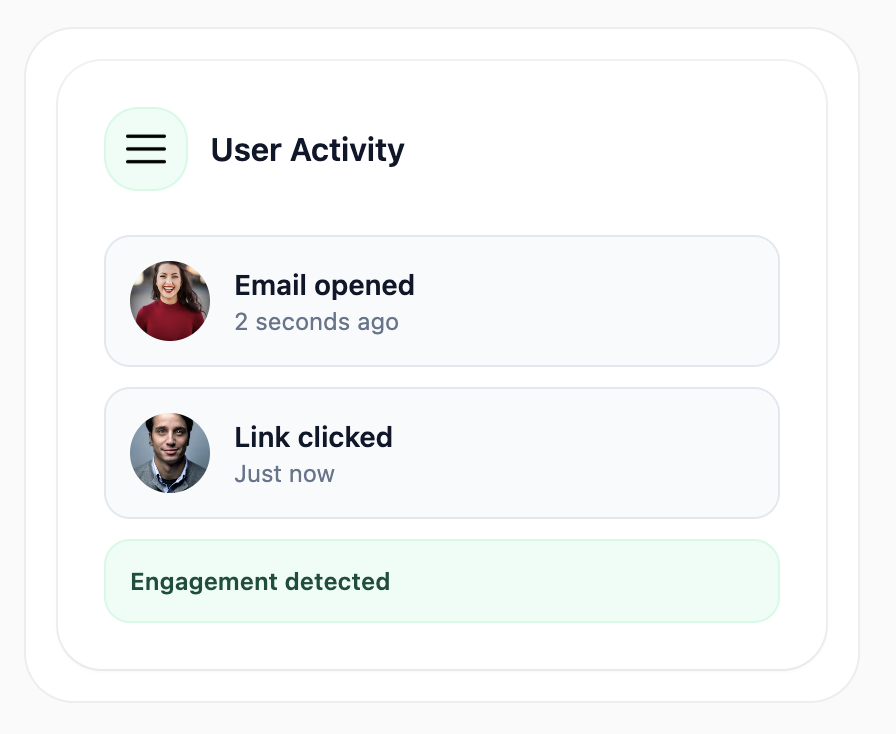This screenshot has width=896, height=734.
Task: Click the avatar on the Email opened card
Action: click(169, 300)
